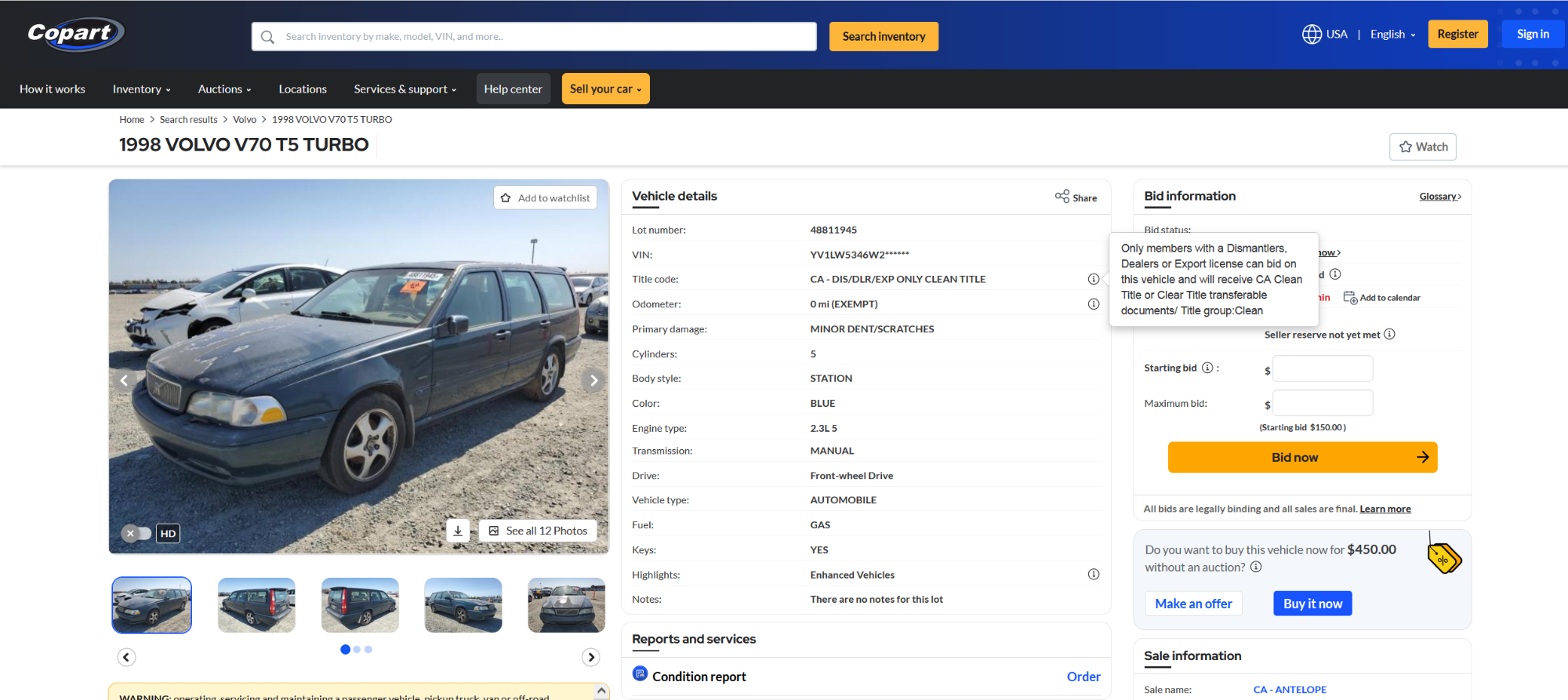1568x700 pixels.
Task: Click the info icon next to Odometer
Action: (x=1093, y=304)
